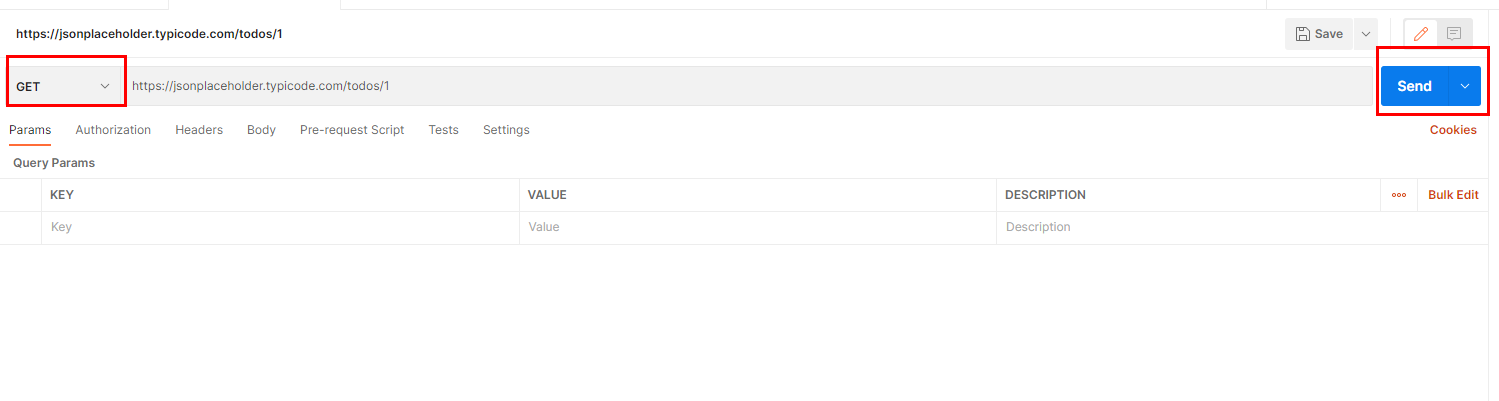Expand the Send button dropdown arrow

(1464, 86)
